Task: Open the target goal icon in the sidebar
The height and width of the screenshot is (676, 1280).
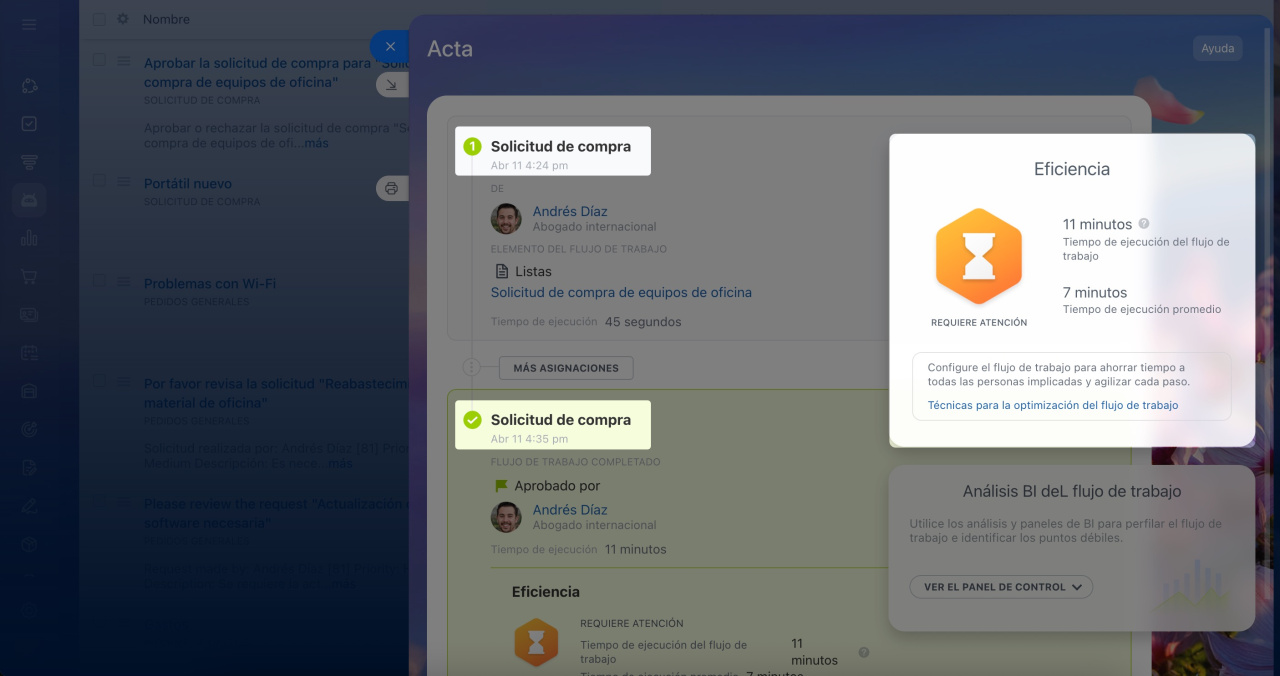Action: [29, 429]
